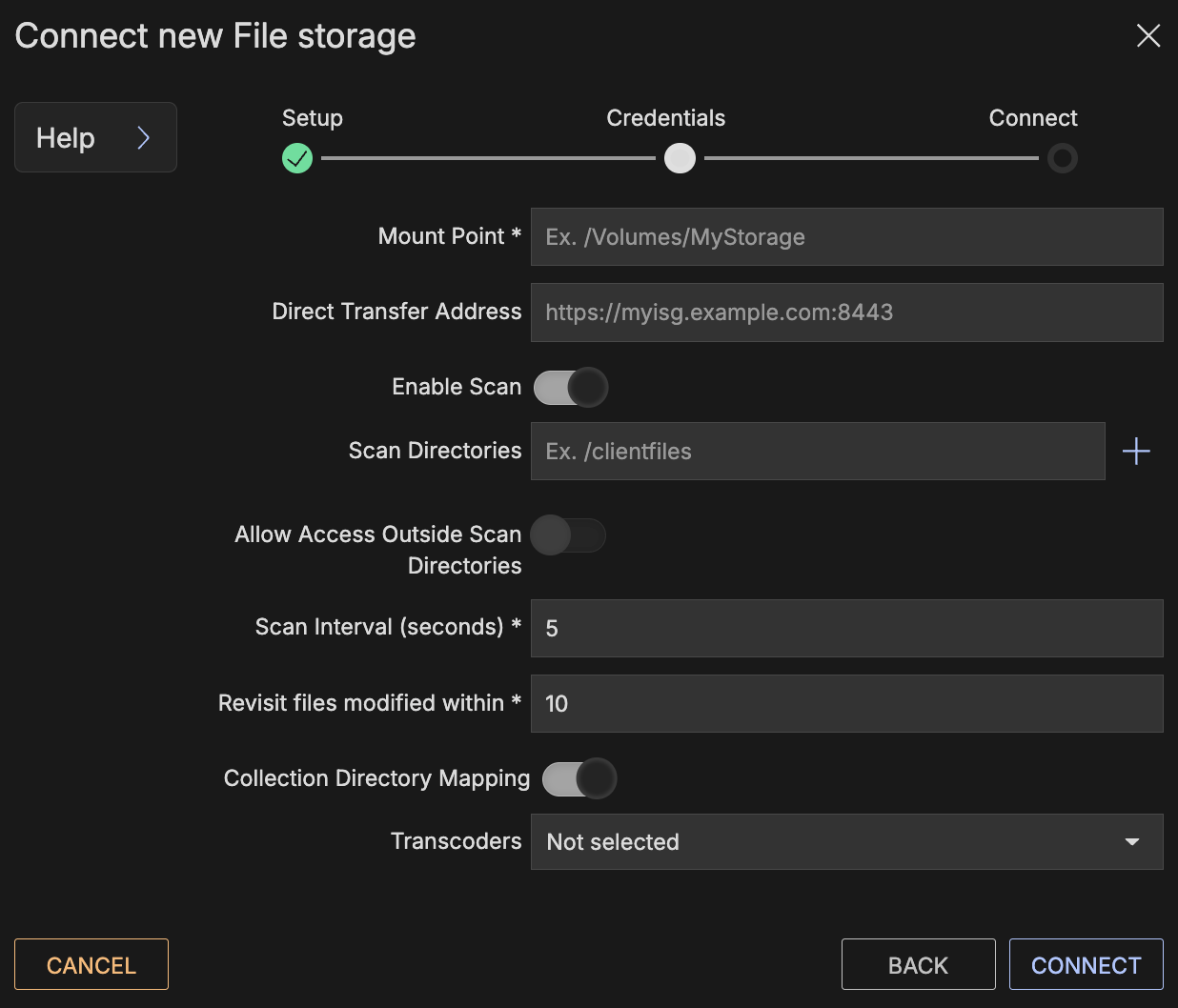The width and height of the screenshot is (1178, 1008).
Task: Disable the Enable Scan toggle
Action: [x=570, y=388]
